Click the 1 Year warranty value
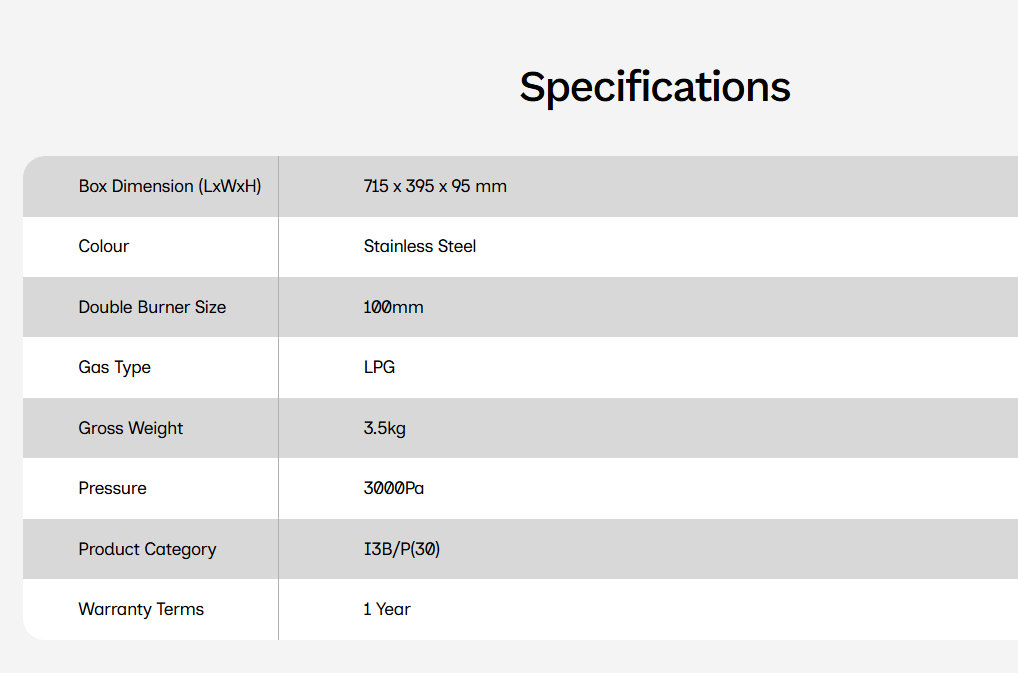Image resolution: width=1018 pixels, height=673 pixels. (387, 609)
